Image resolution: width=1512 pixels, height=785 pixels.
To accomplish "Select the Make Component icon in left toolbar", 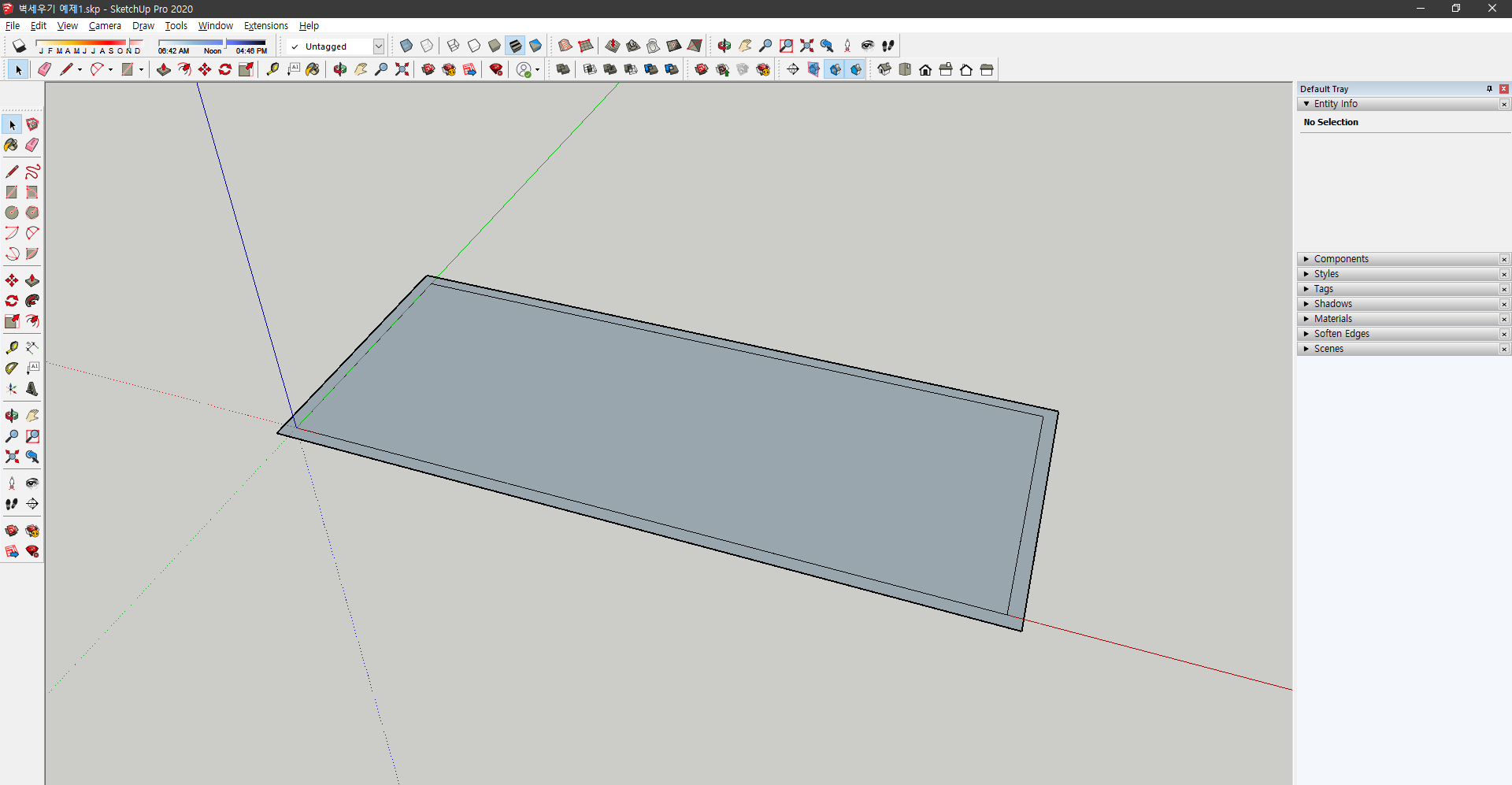I will [32, 124].
